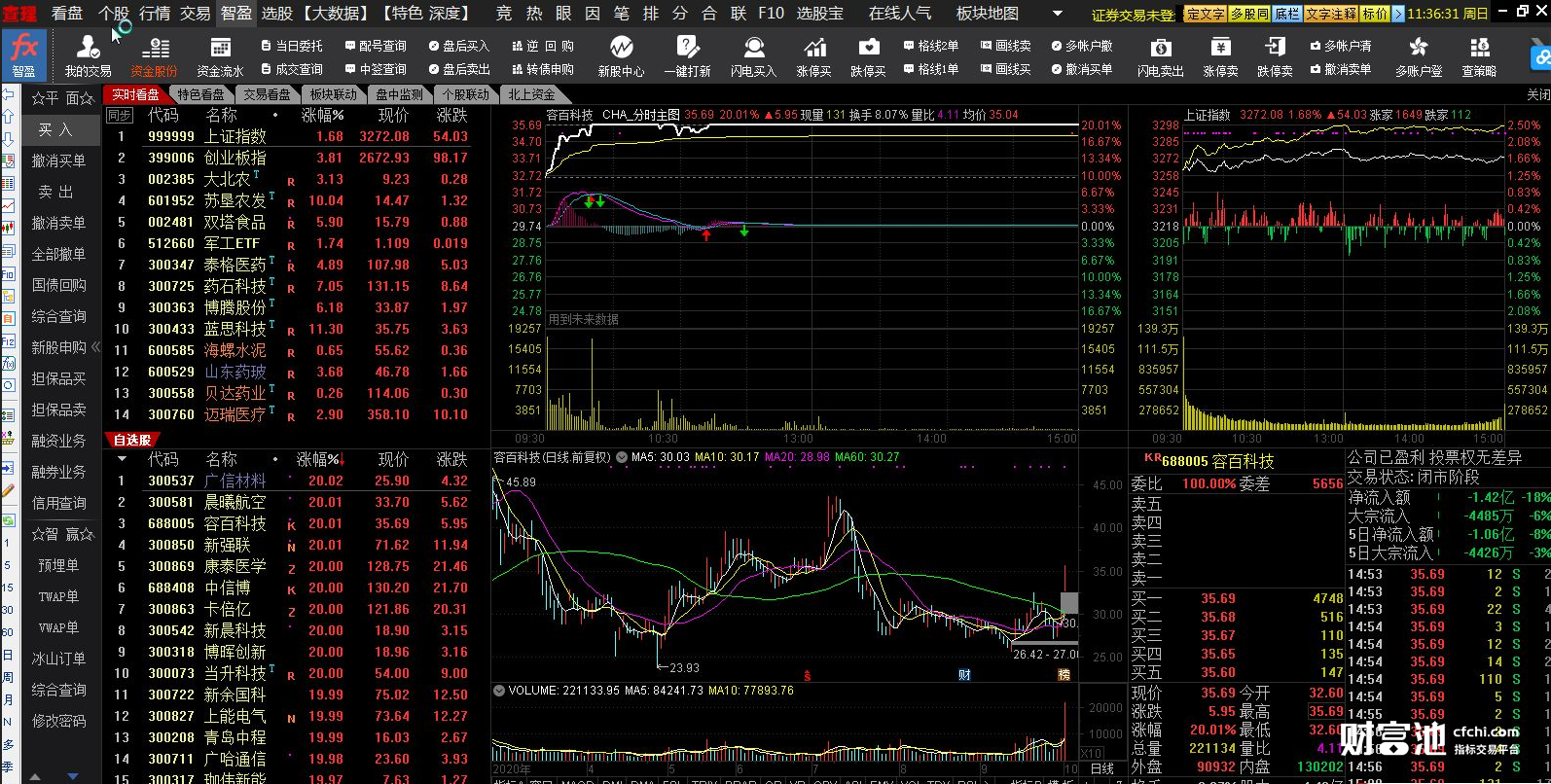The height and width of the screenshot is (784, 1551).
Task: Toggle 底栏 bottom bar button
Action: pos(1287,14)
